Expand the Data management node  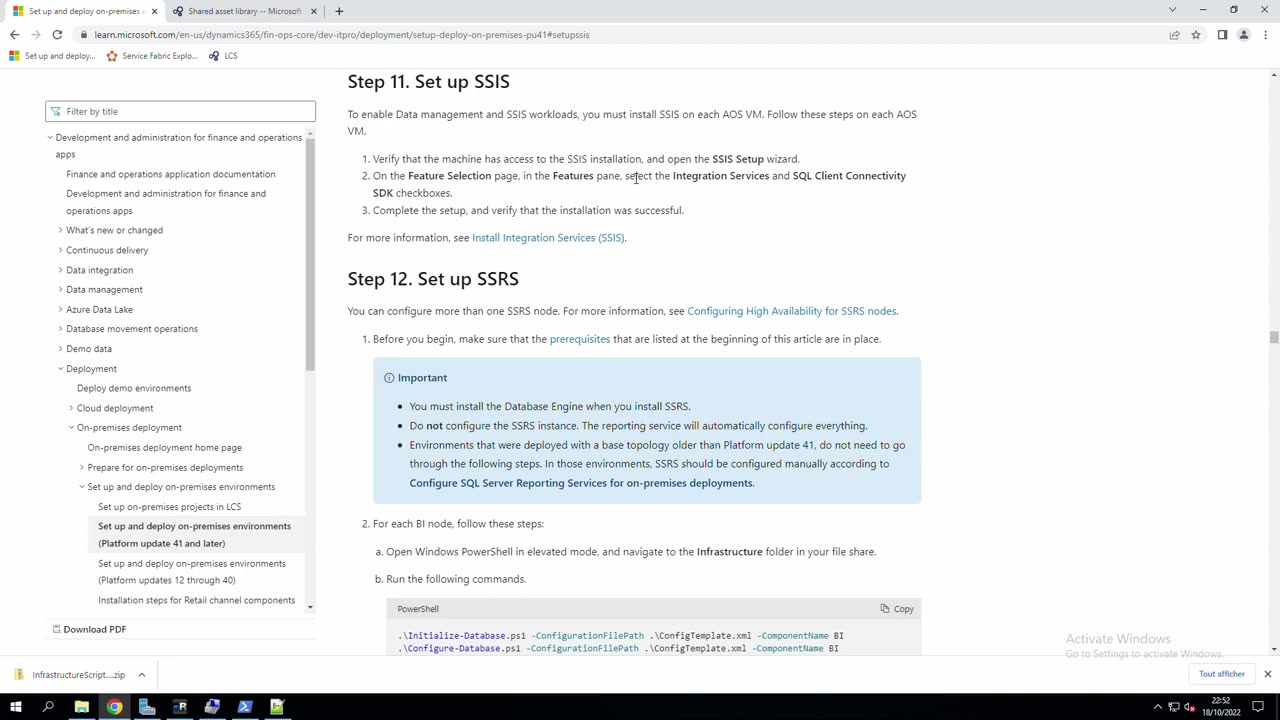tap(60, 290)
